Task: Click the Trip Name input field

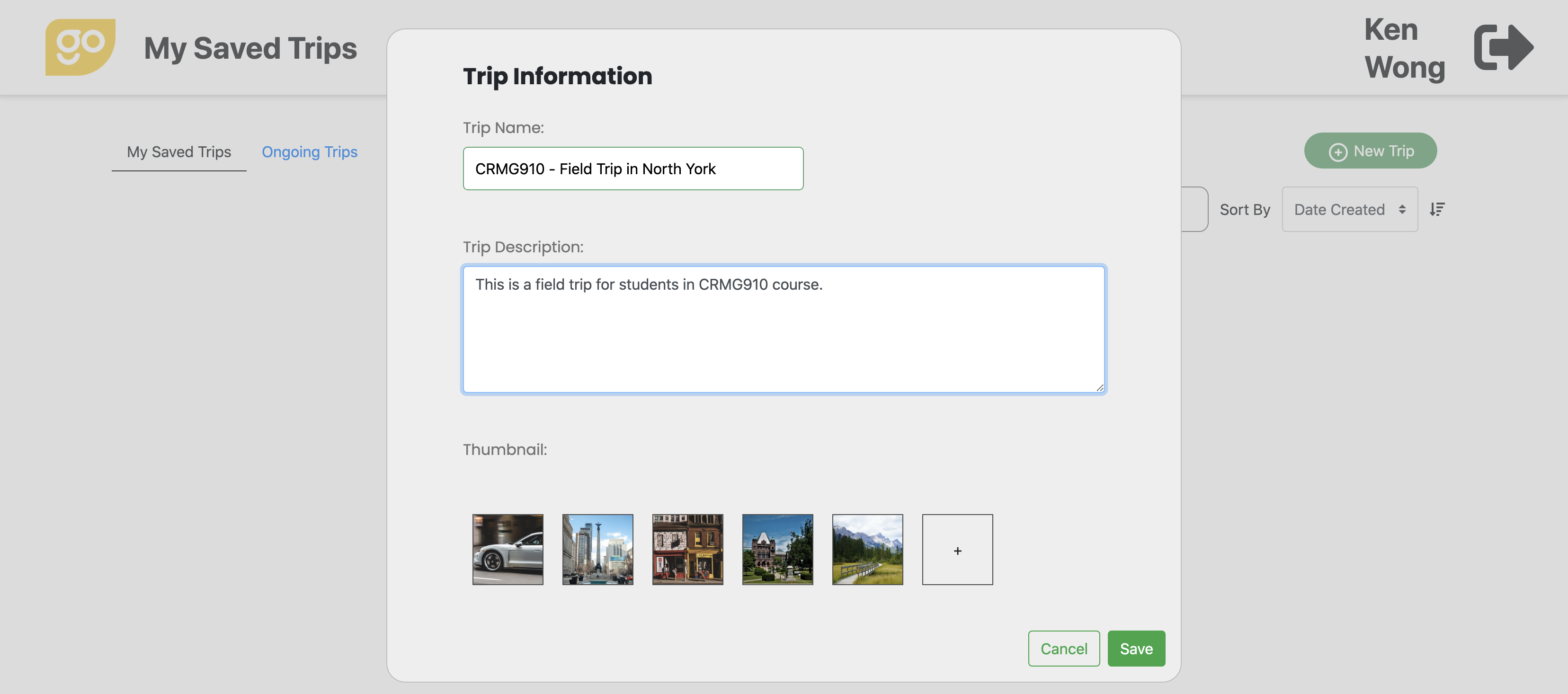Action: coord(633,169)
